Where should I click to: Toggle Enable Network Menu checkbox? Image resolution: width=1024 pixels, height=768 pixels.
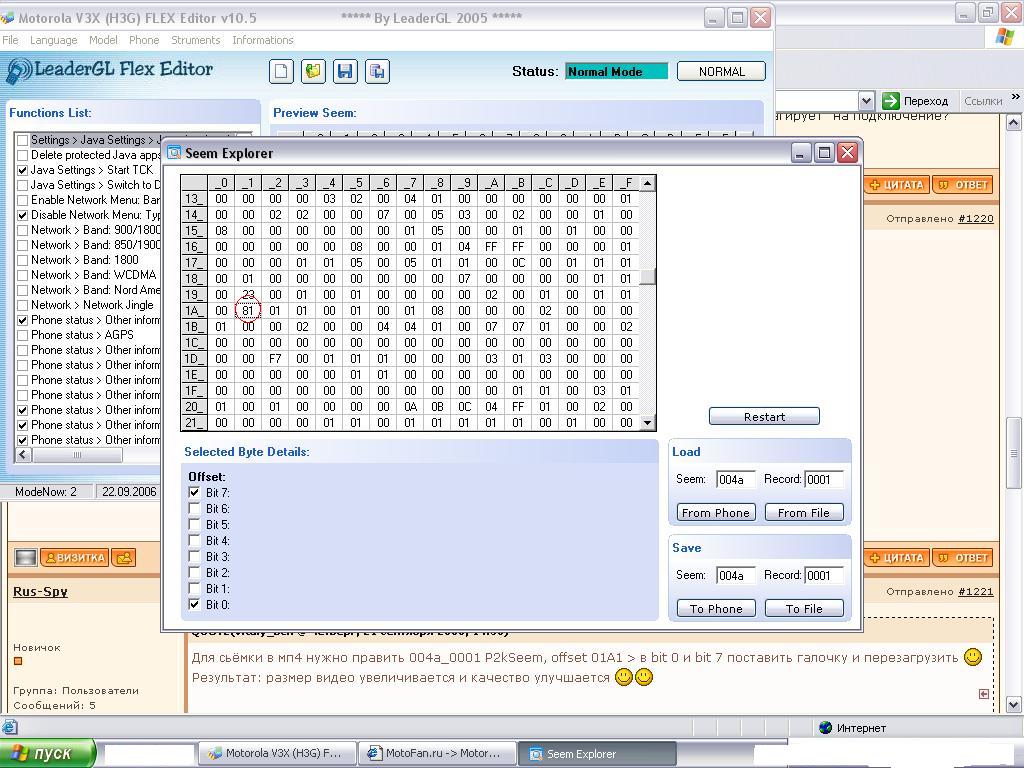[23, 200]
